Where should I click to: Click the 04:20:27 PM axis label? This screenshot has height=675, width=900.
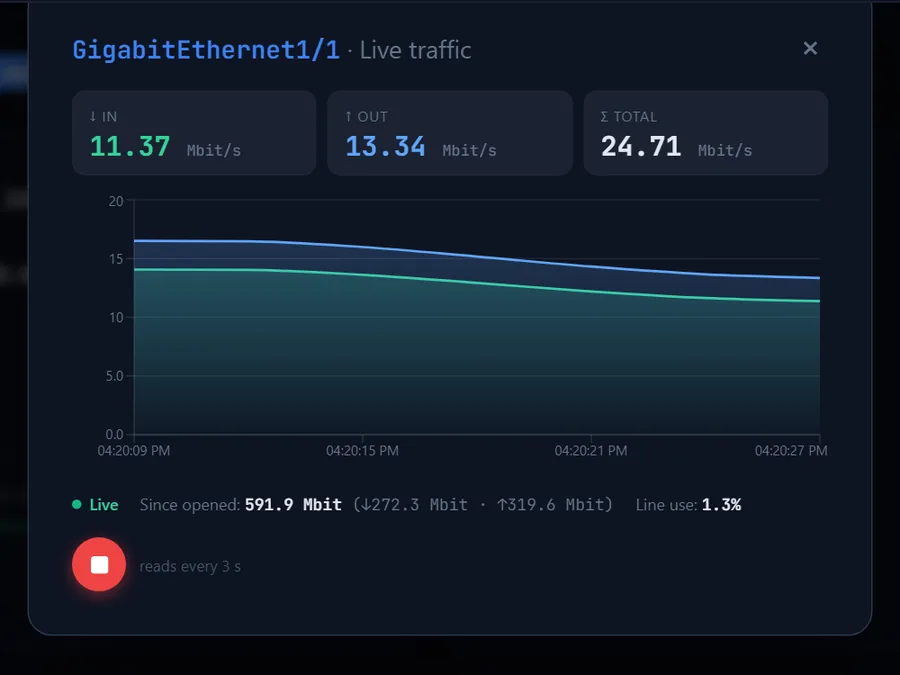click(791, 451)
